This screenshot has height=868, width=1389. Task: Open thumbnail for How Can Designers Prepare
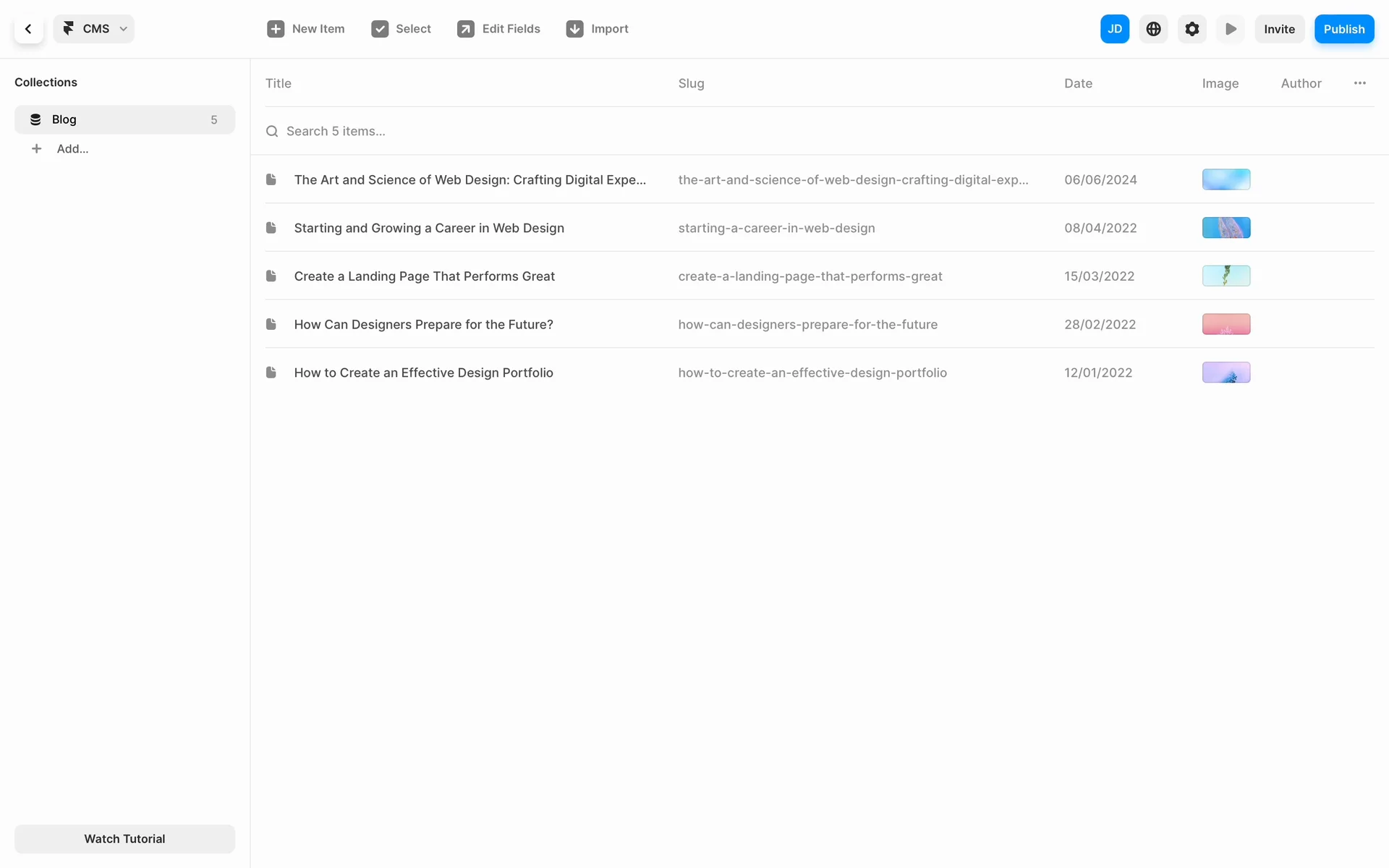(x=1226, y=324)
